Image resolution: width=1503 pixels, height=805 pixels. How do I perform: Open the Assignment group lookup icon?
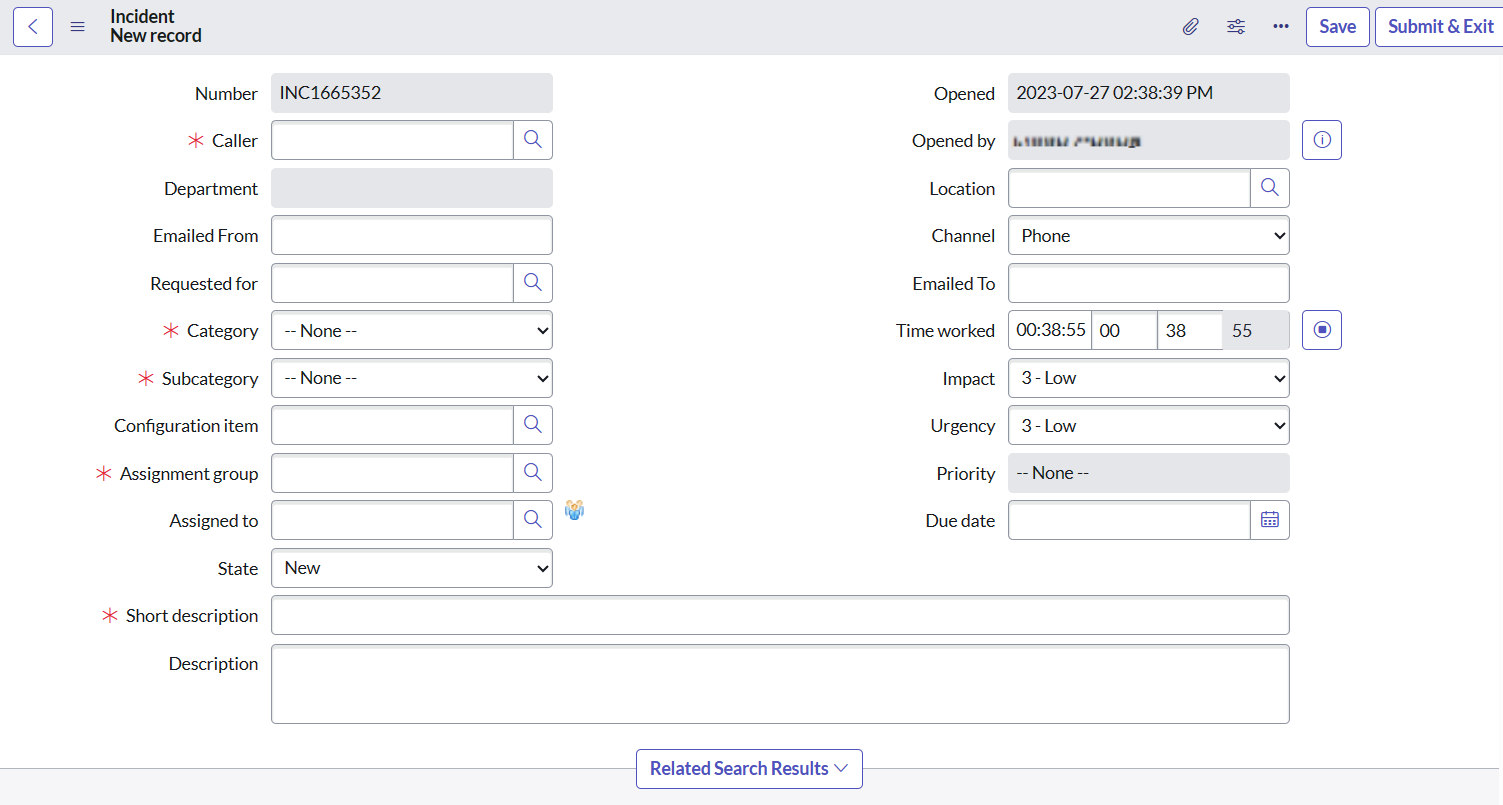tap(533, 473)
